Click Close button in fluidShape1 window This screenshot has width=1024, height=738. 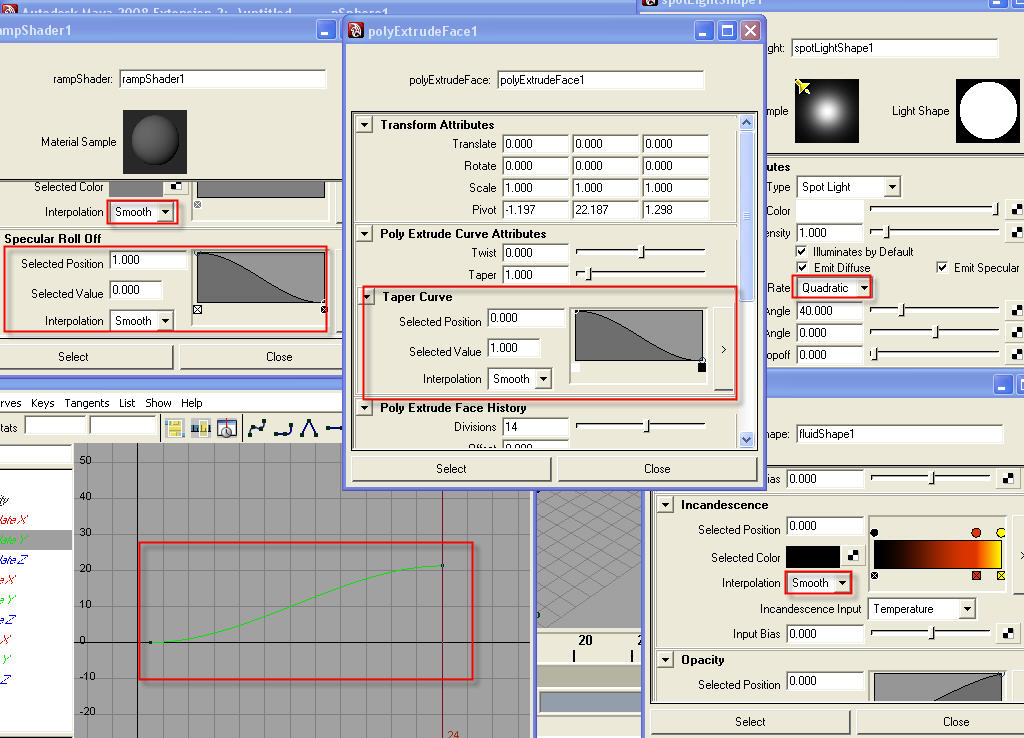click(x=956, y=722)
